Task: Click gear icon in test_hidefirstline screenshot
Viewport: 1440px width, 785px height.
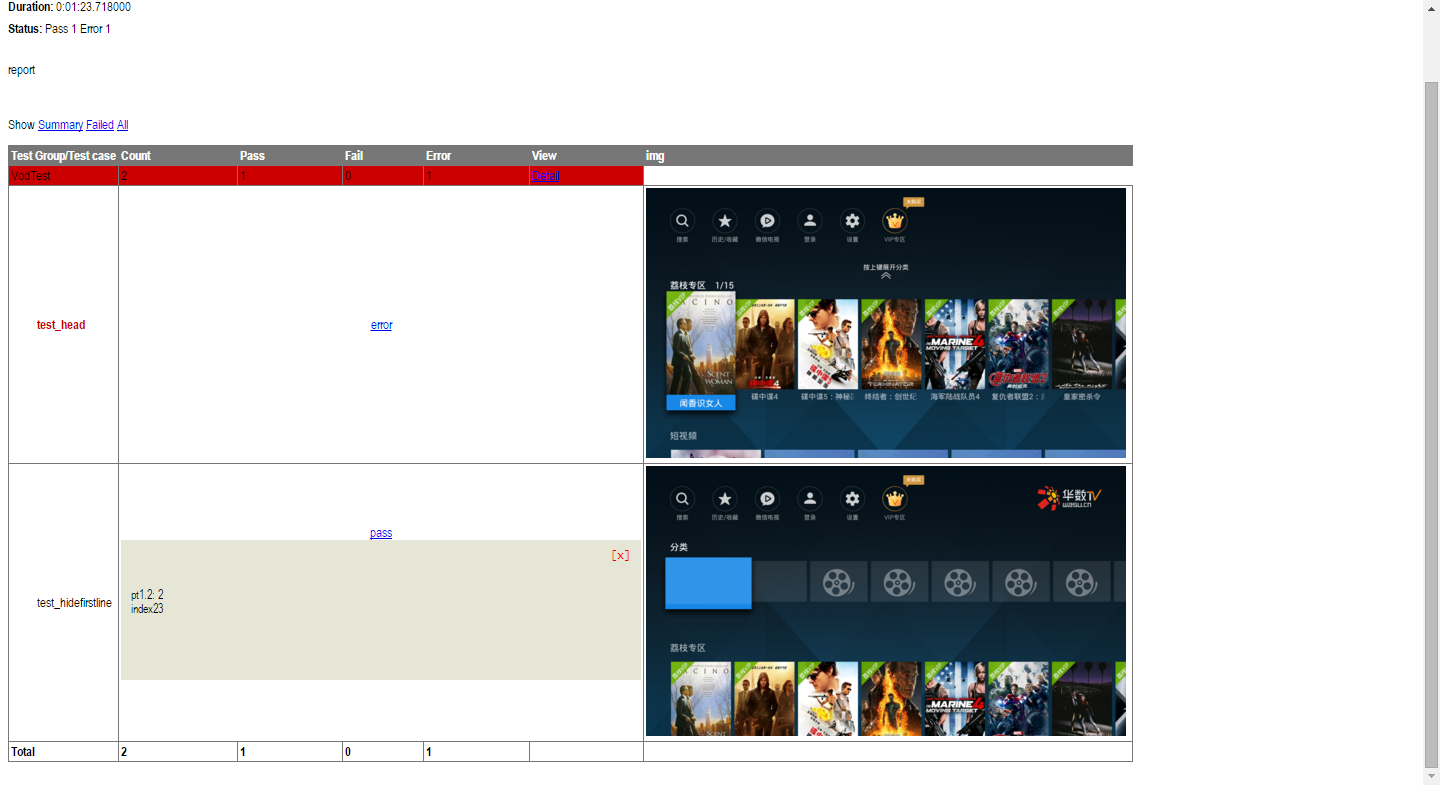Action: tap(852, 498)
